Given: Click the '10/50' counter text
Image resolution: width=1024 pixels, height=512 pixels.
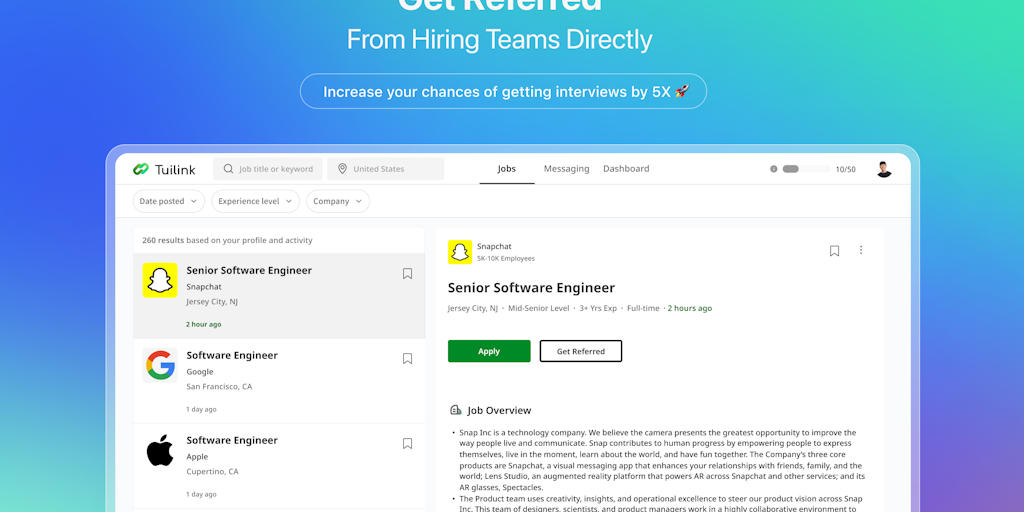Looking at the screenshot, I should pyautogui.click(x=845, y=169).
